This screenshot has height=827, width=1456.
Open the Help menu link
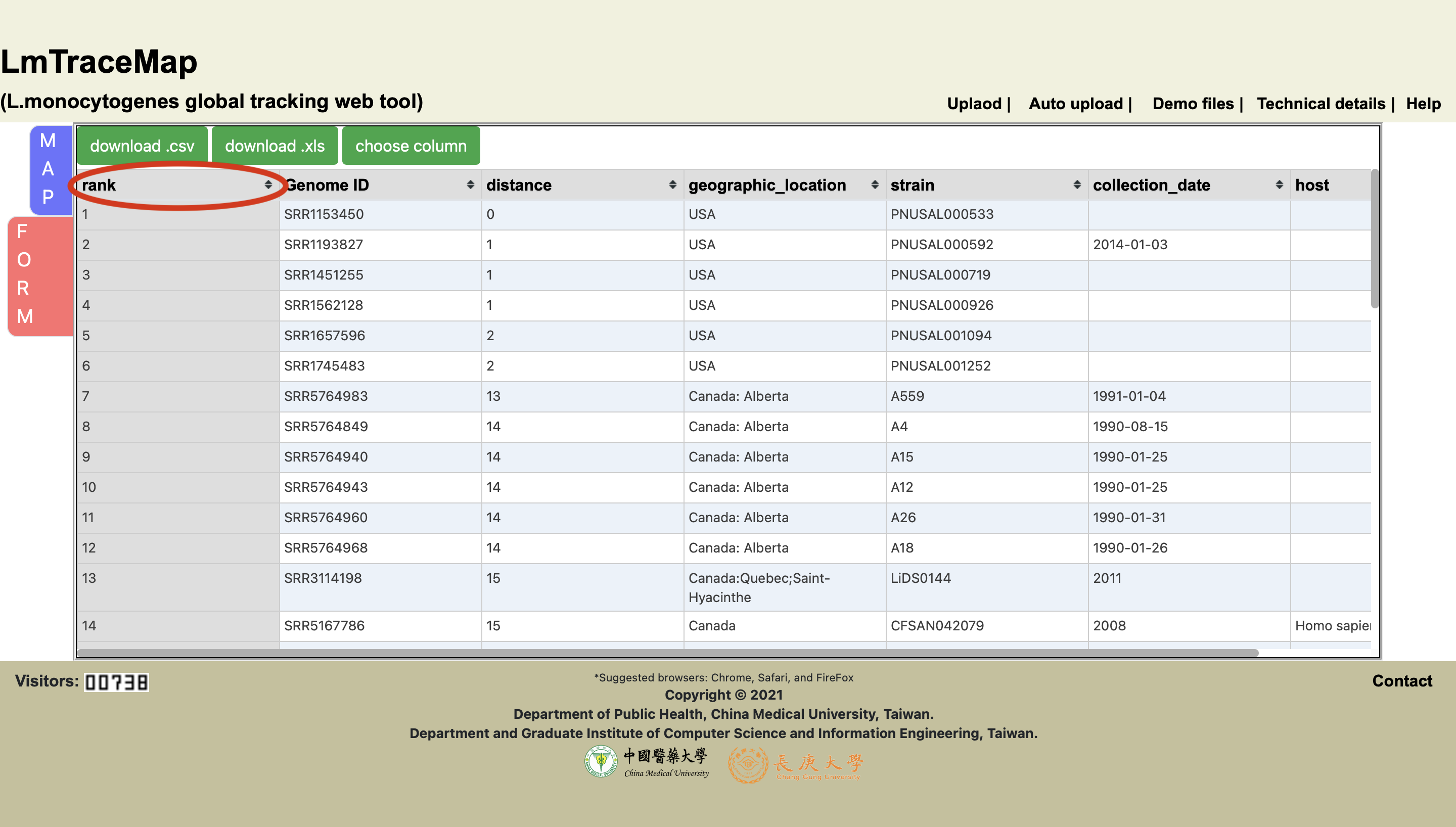click(1423, 104)
